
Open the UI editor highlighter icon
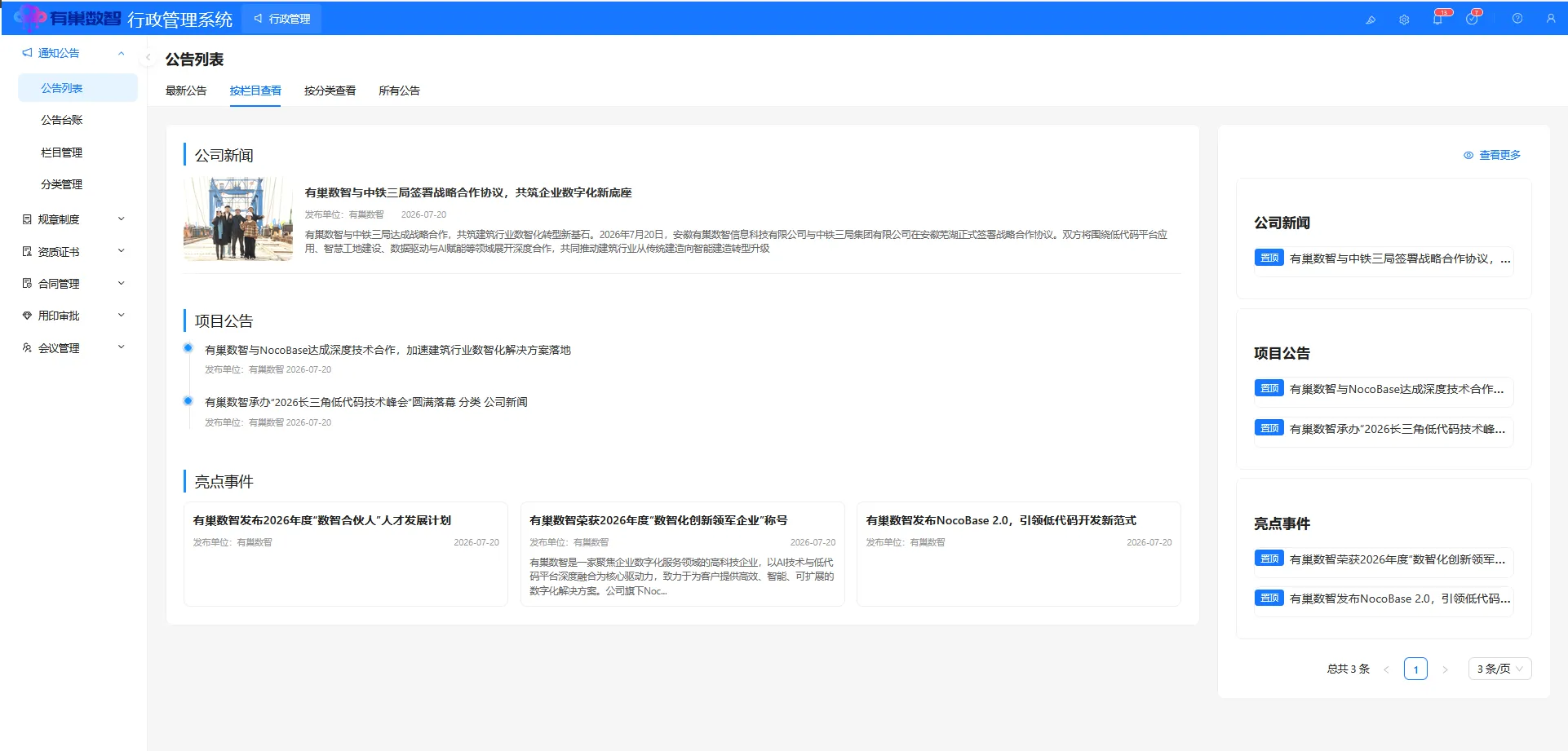[x=1371, y=20]
